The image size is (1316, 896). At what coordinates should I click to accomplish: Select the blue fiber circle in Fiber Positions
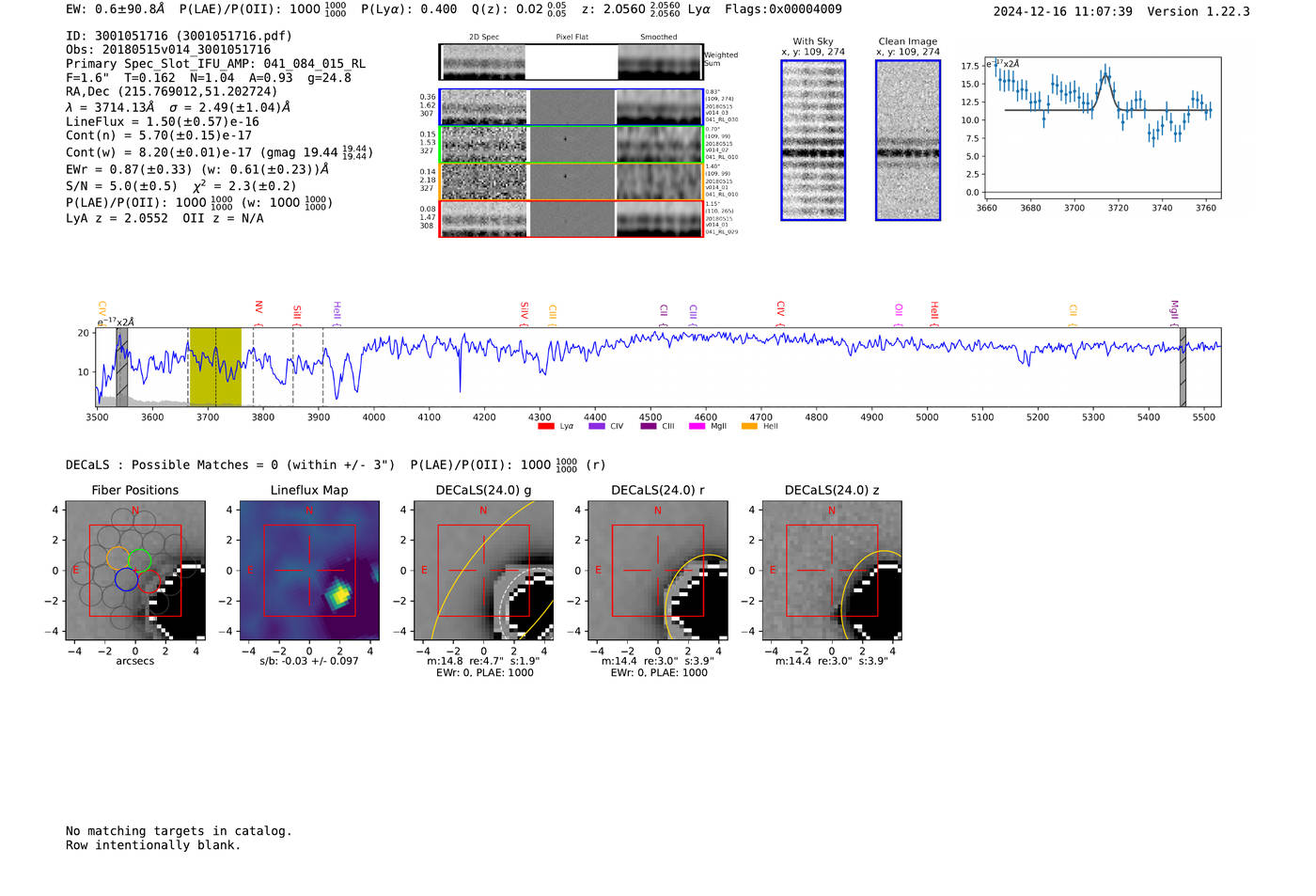coord(127,579)
